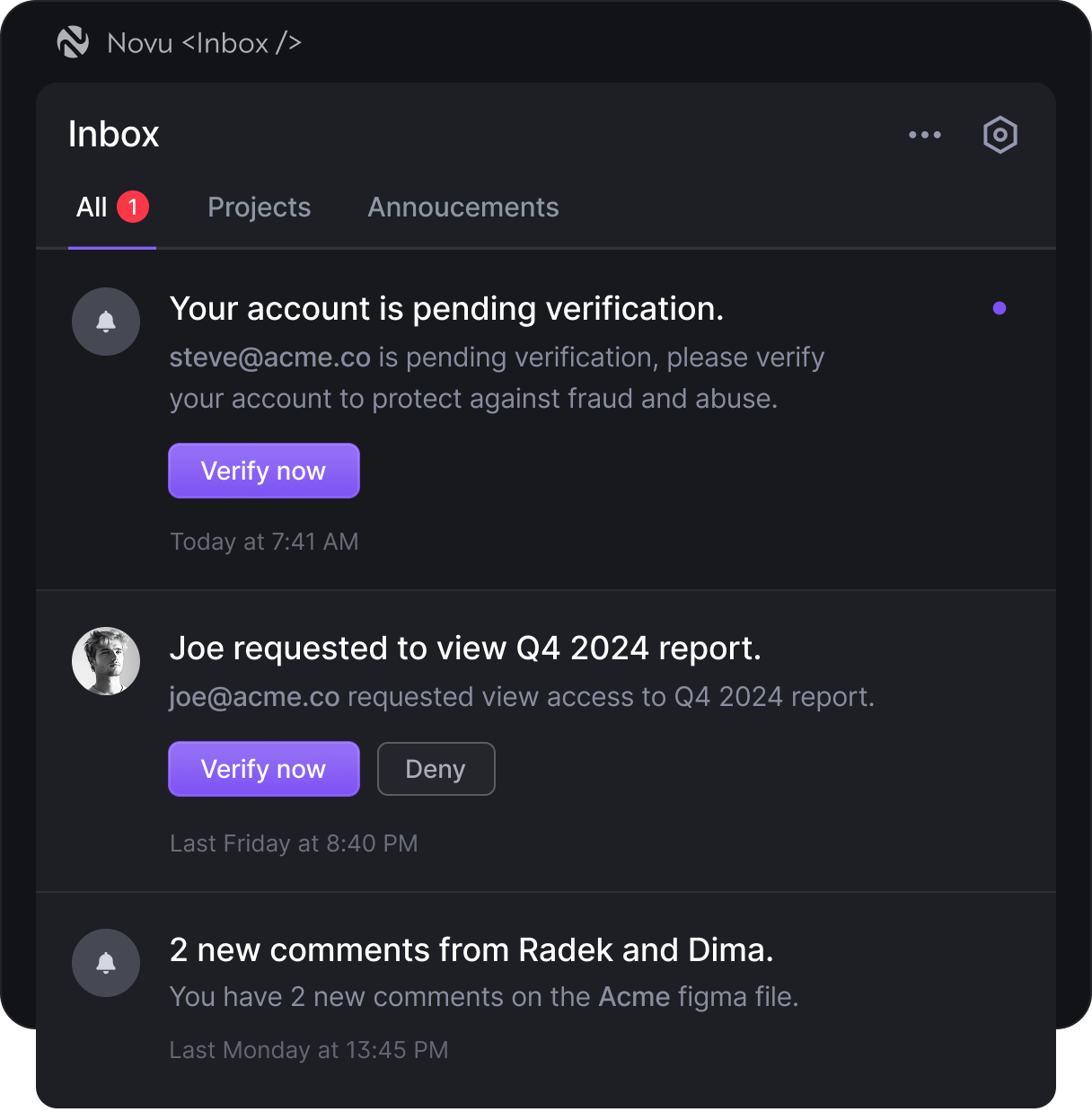Open the '2 new comments from Radek and Dima' notification
1092x1112 pixels.
point(471,950)
